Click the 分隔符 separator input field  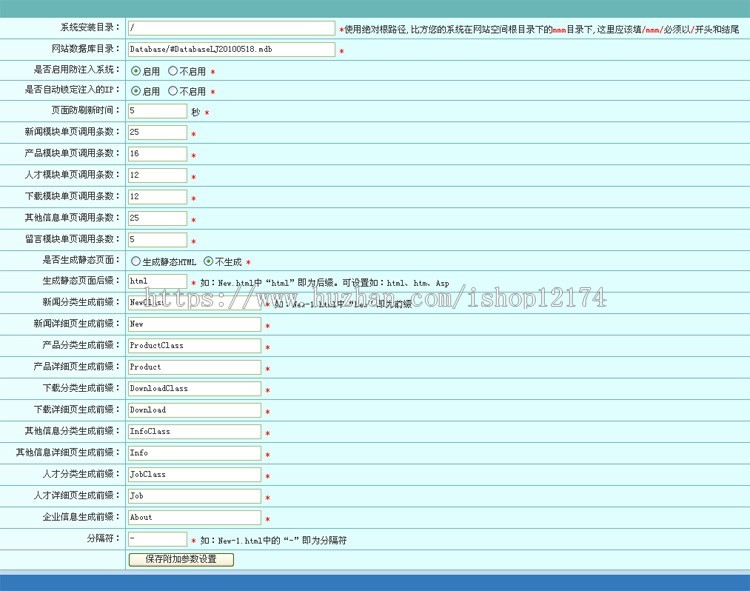click(x=157, y=539)
